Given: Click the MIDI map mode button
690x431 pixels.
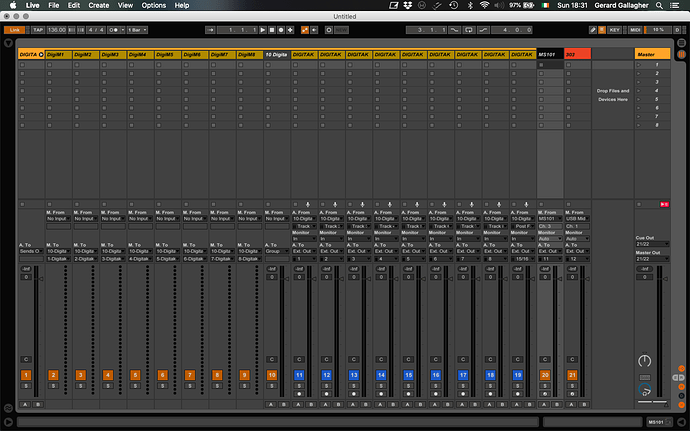Looking at the screenshot, I should [x=635, y=30].
